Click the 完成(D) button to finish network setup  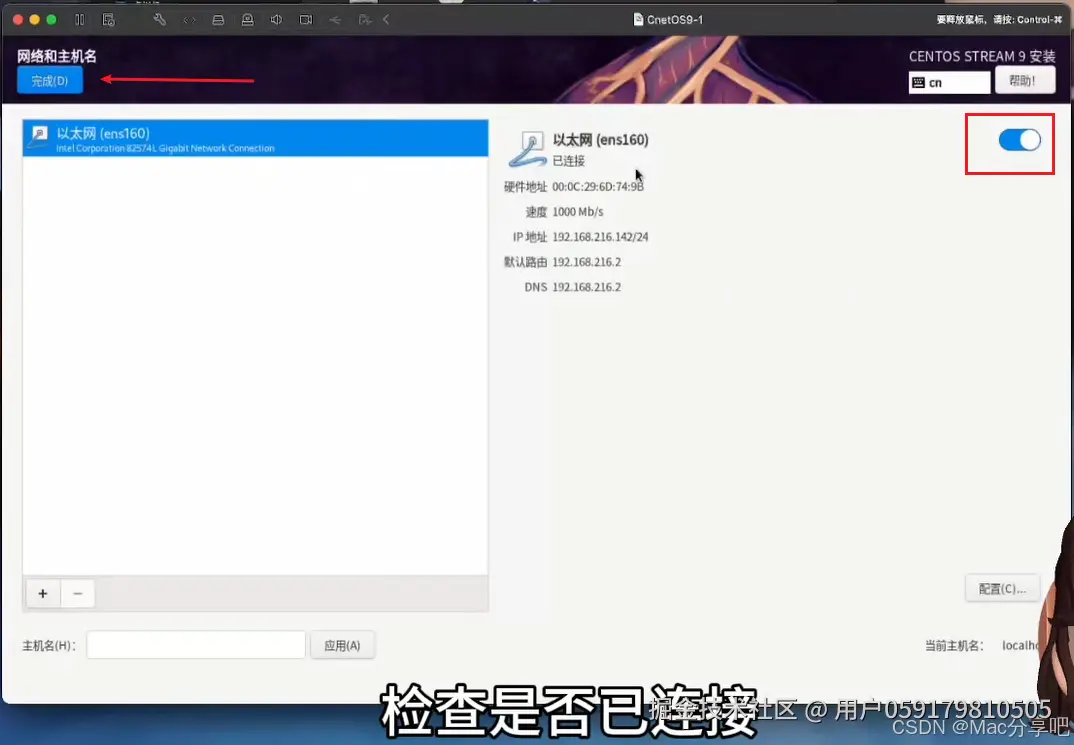point(49,81)
